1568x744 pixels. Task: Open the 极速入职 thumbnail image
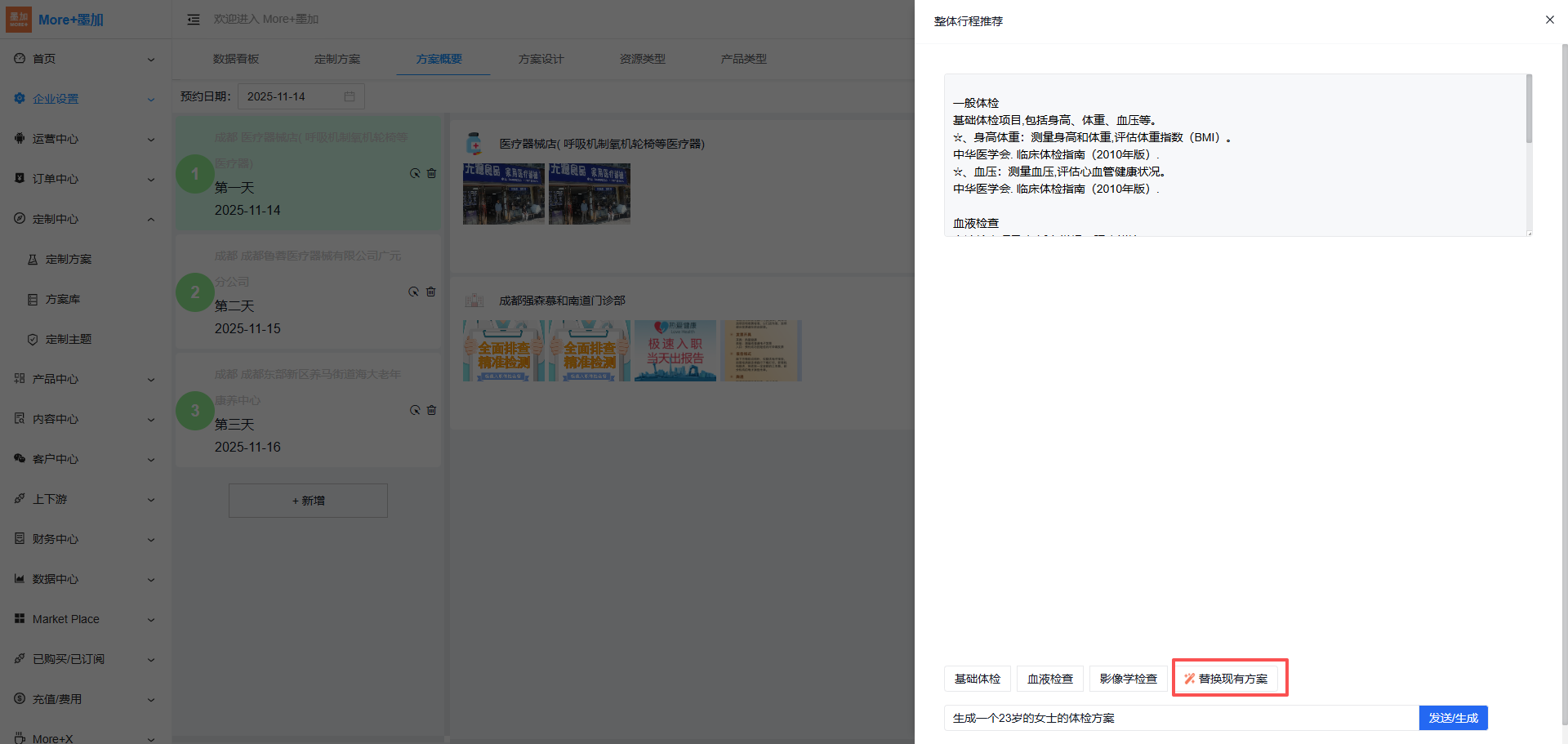pos(675,350)
